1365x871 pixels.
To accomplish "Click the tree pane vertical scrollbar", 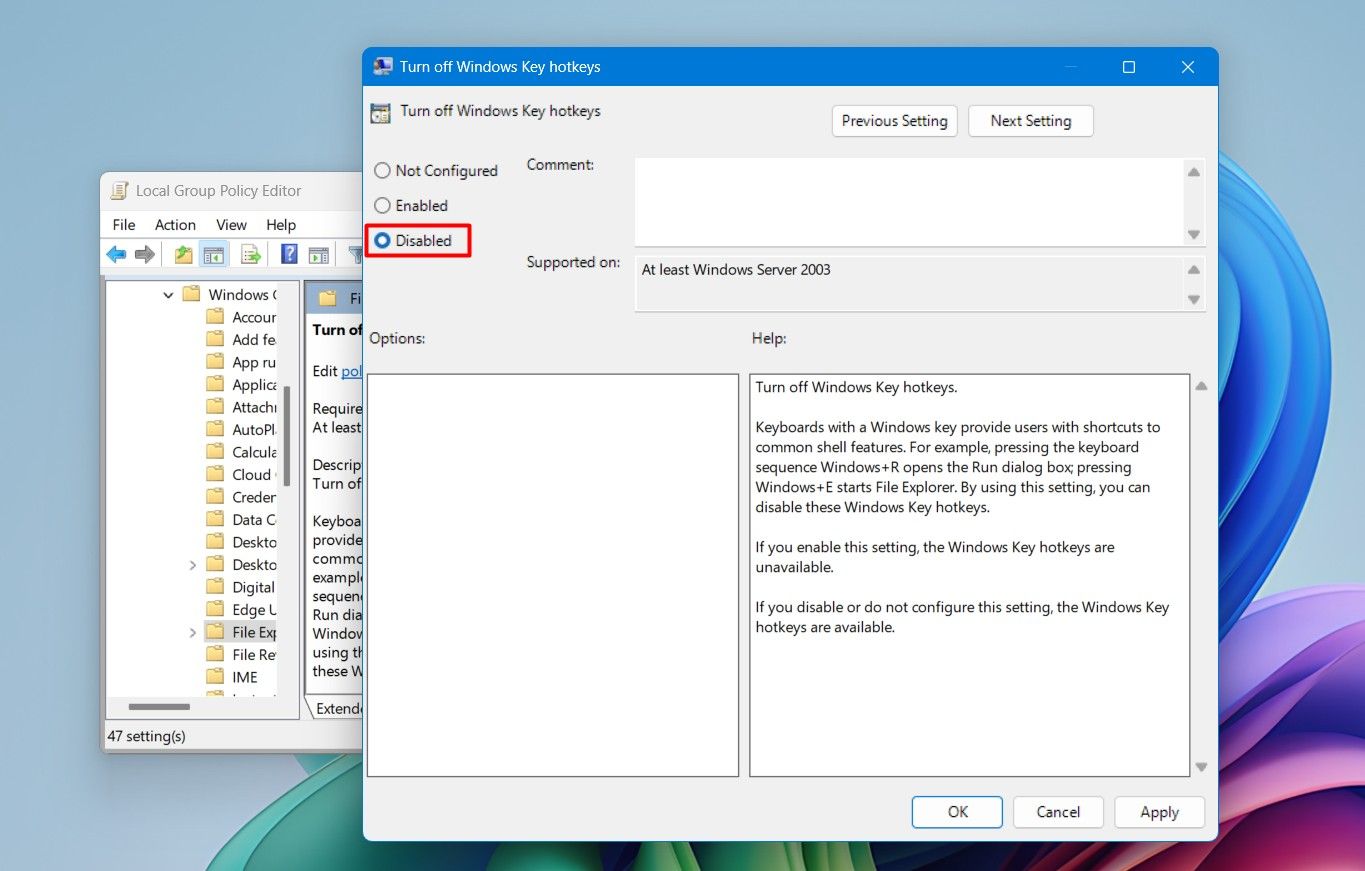I will 287,437.
